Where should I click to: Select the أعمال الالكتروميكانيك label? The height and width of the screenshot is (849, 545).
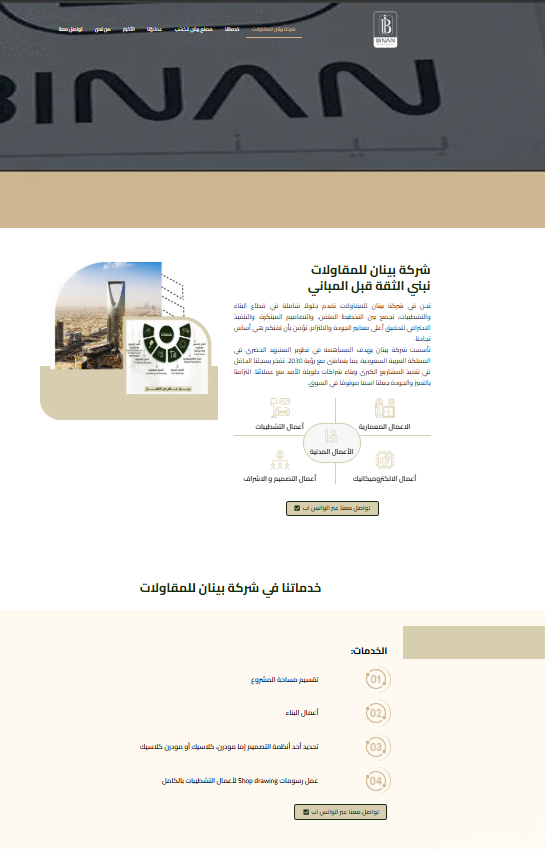point(384,479)
